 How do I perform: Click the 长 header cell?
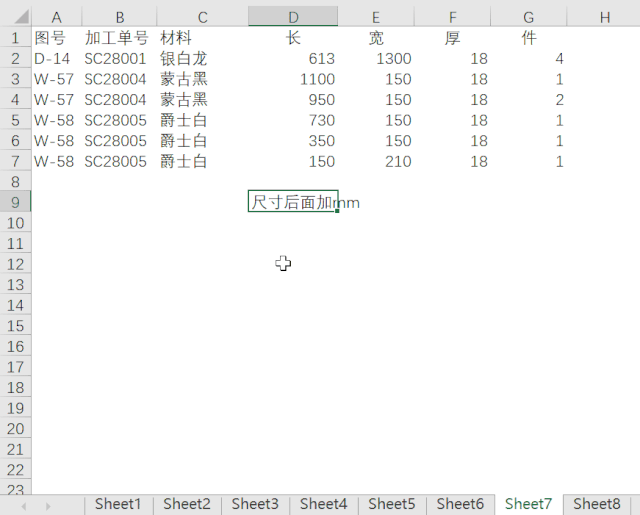pyautogui.click(x=293, y=38)
